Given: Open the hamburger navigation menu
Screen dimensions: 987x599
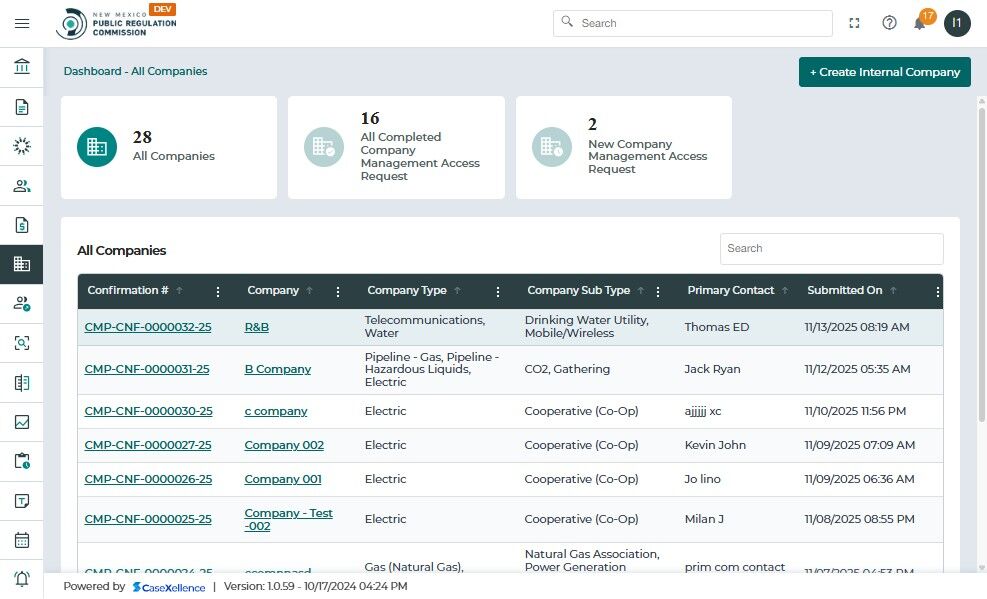Looking at the screenshot, I should point(22,23).
